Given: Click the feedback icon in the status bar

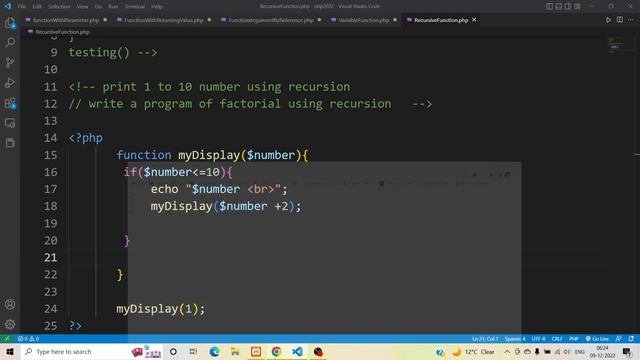Looking at the screenshot, I should (619, 339).
